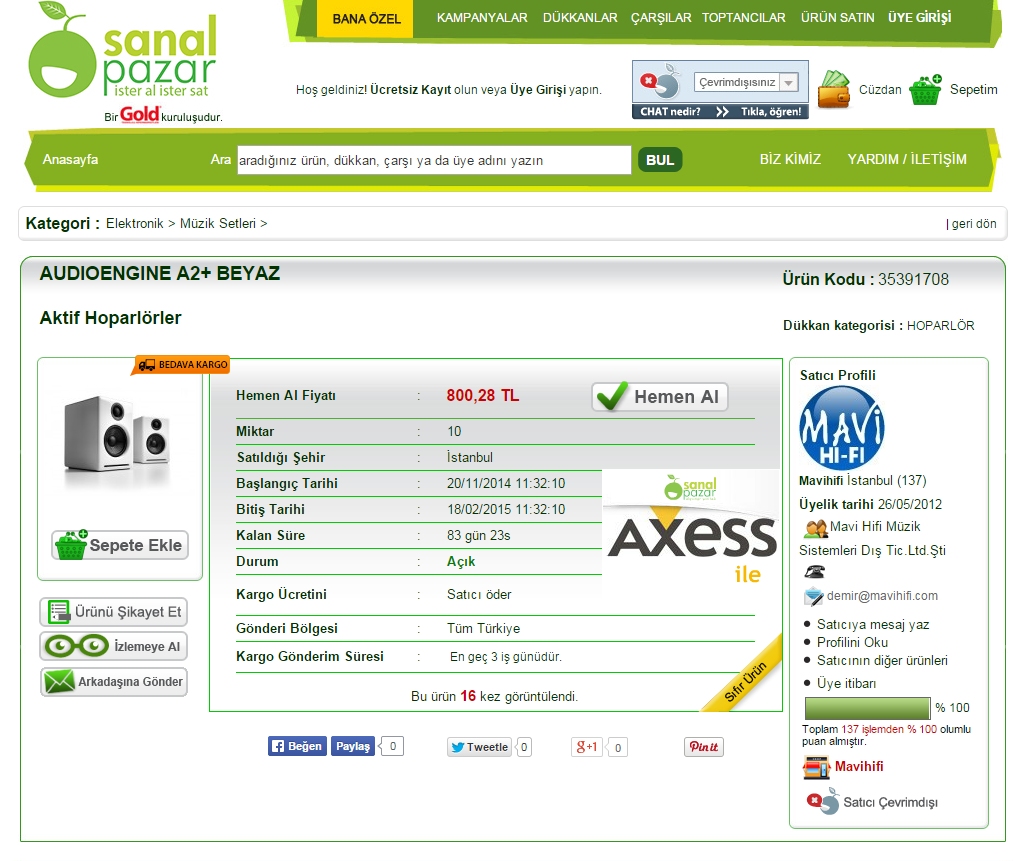Click the product search input field
Viewport: 1020px width, 861px height.
434,160
